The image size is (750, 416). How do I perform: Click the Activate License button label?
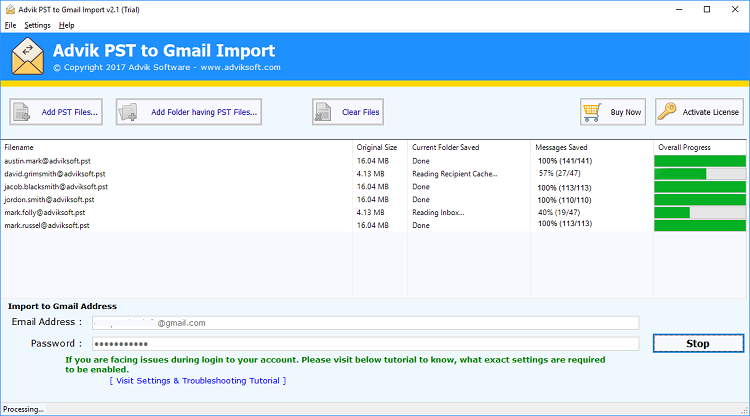tap(710, 112)
